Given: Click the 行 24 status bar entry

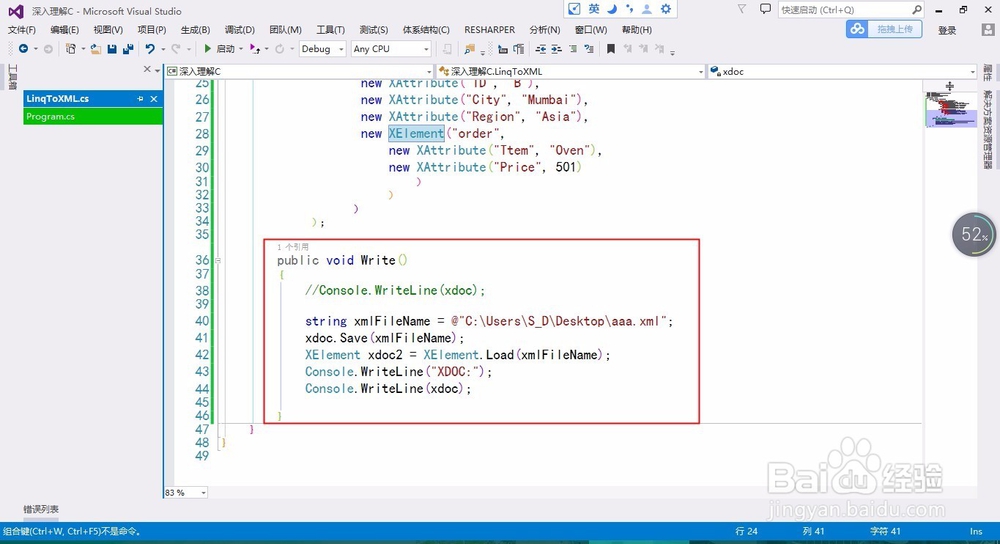Looking at the screenshot, I should coord(746,531).
